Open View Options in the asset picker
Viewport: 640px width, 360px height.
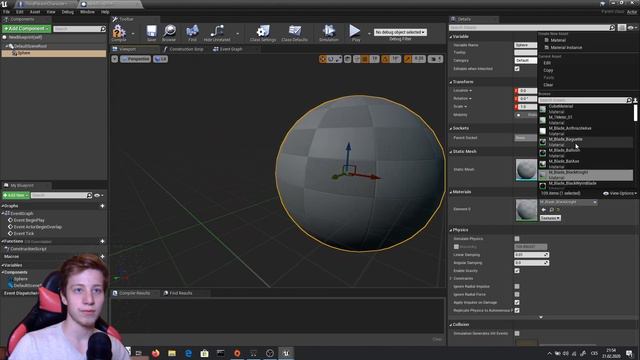coord(620,193)
